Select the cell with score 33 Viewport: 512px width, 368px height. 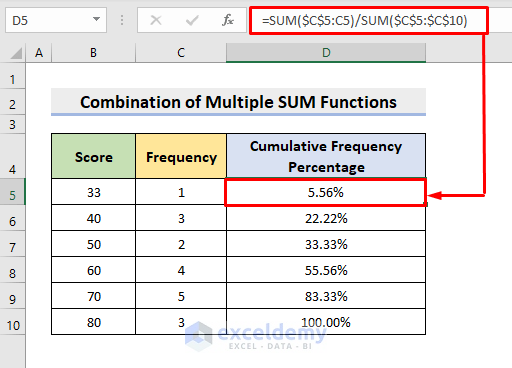click(x=94, y=192)
